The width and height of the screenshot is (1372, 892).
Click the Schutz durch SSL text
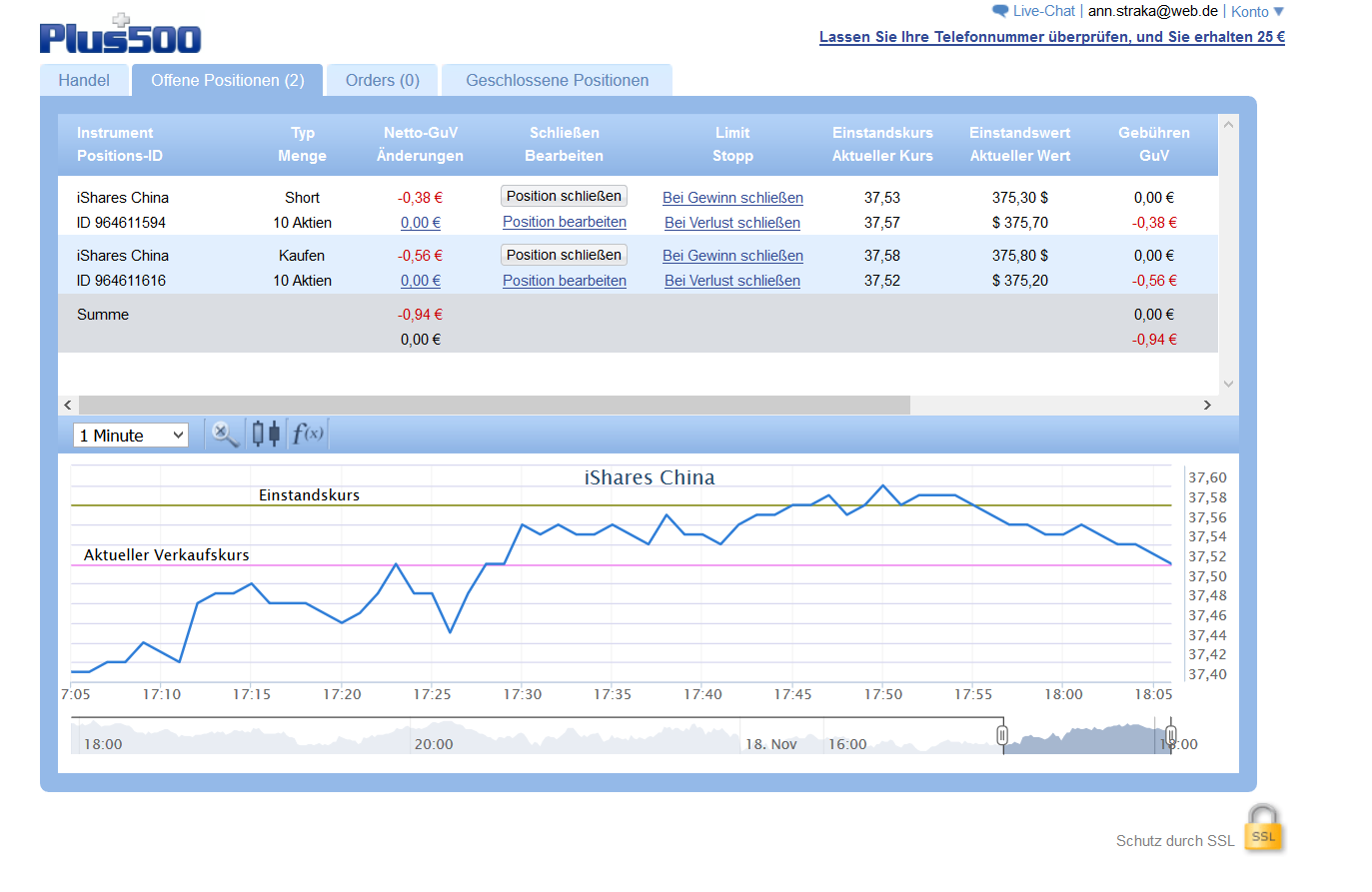[x=1175, y=841]
